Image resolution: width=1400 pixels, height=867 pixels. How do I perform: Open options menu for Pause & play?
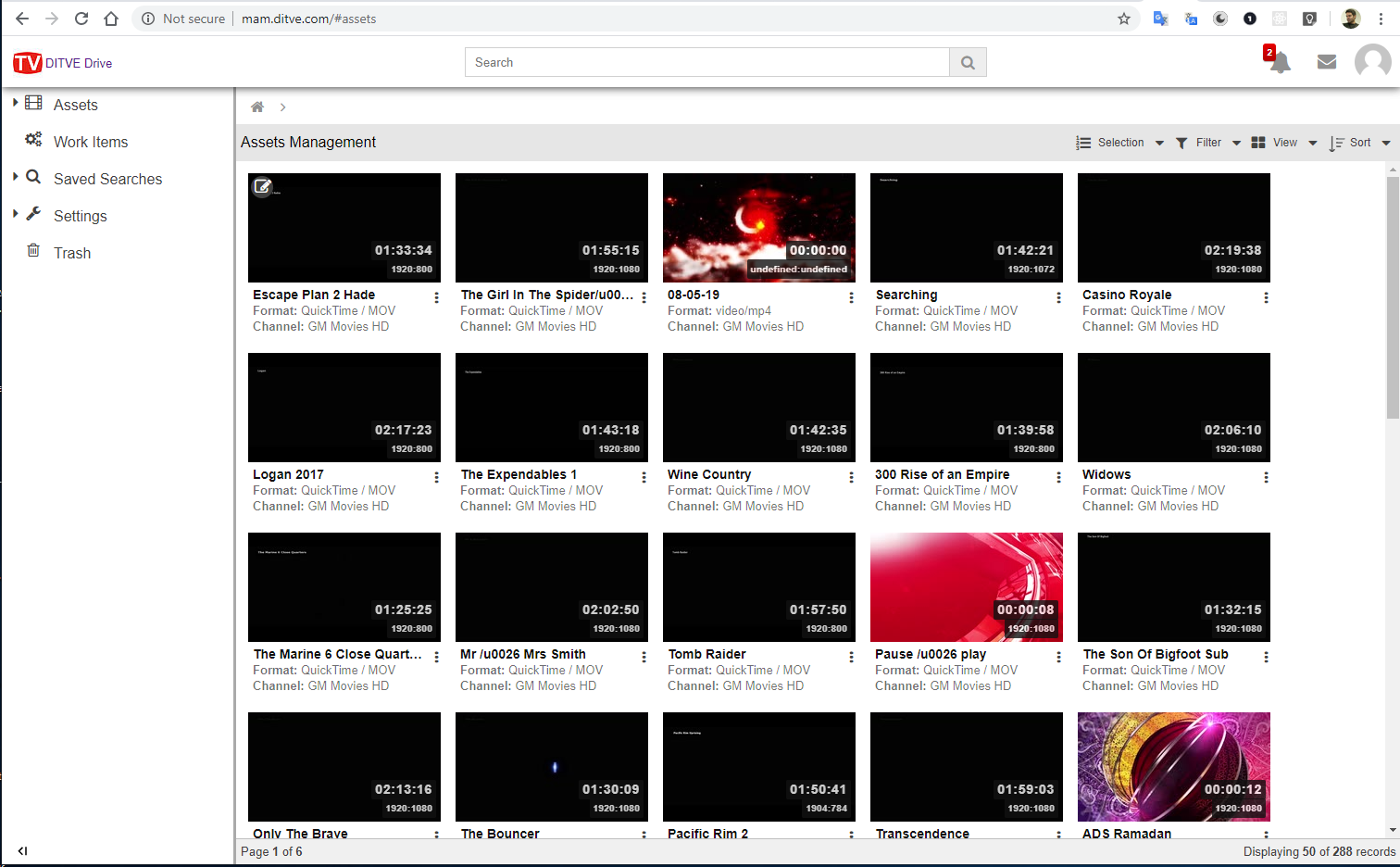[x=1058, y=657]
